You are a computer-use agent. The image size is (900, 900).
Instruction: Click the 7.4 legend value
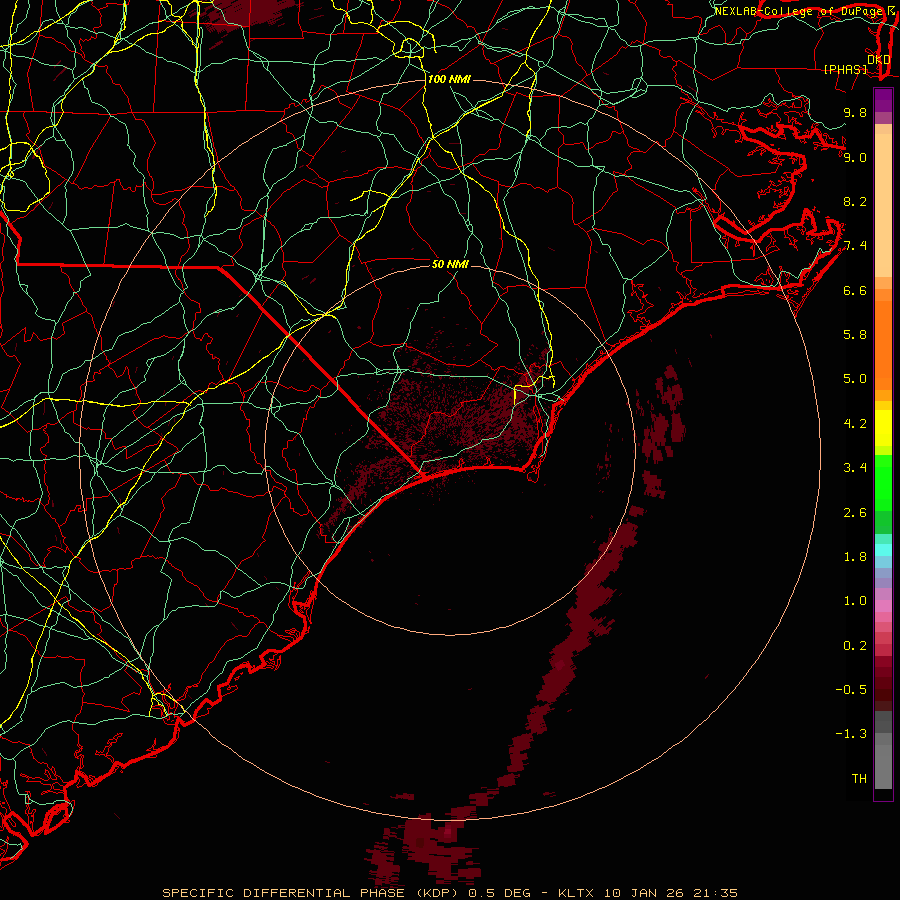point(855,246)
